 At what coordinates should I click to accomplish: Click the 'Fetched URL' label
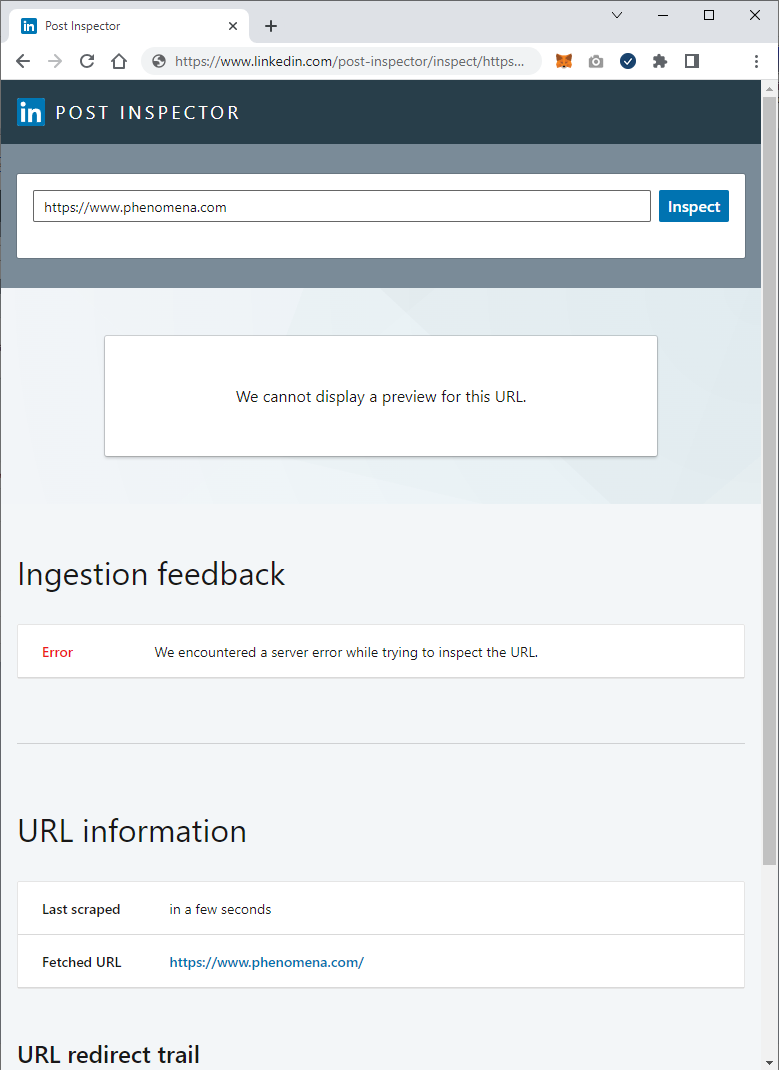pyautogui.click(x=82, y=962)
